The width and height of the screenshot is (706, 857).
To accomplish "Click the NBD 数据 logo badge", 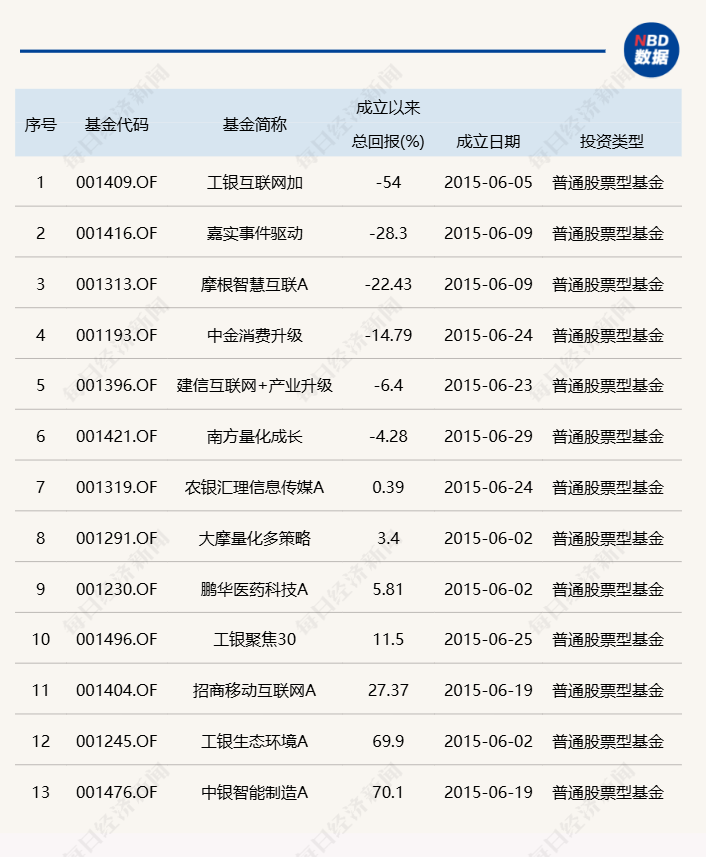I will (x=652, y=49).
